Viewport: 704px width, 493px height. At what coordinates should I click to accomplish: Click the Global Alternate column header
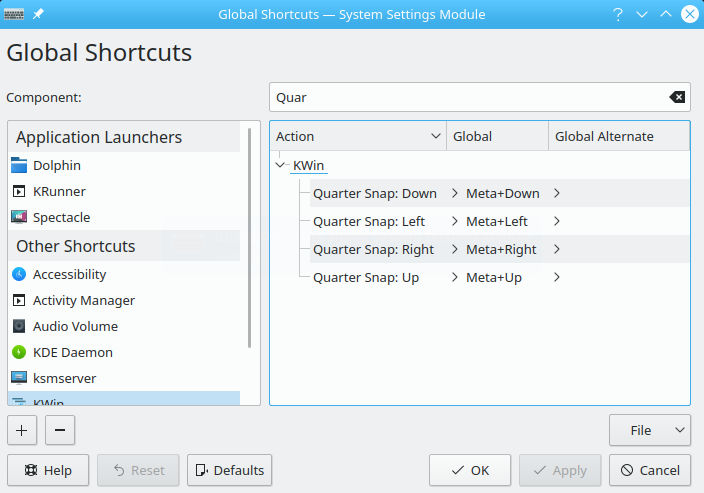[x=619, y=136]
